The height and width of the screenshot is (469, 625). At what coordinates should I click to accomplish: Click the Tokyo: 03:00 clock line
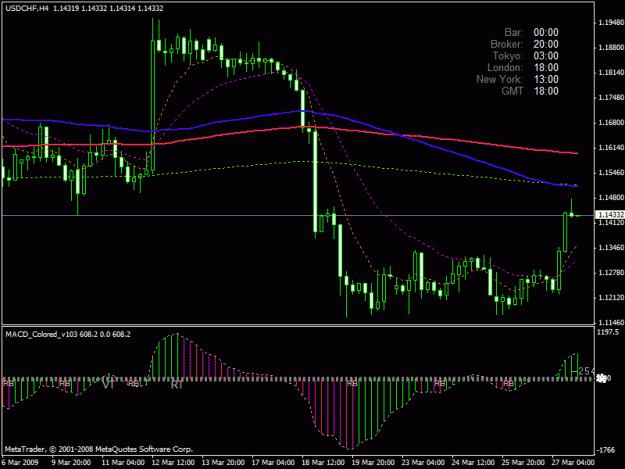point(525,56)
